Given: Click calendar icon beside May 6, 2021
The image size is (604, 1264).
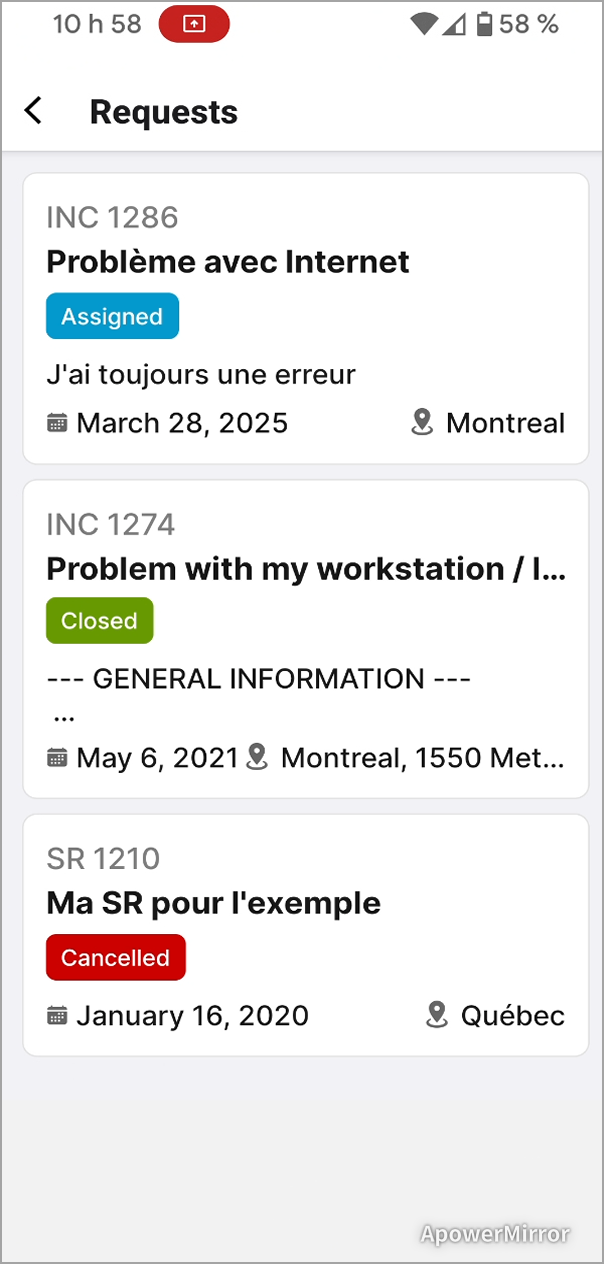Looking at the screenshot, I should coord(58,757).
